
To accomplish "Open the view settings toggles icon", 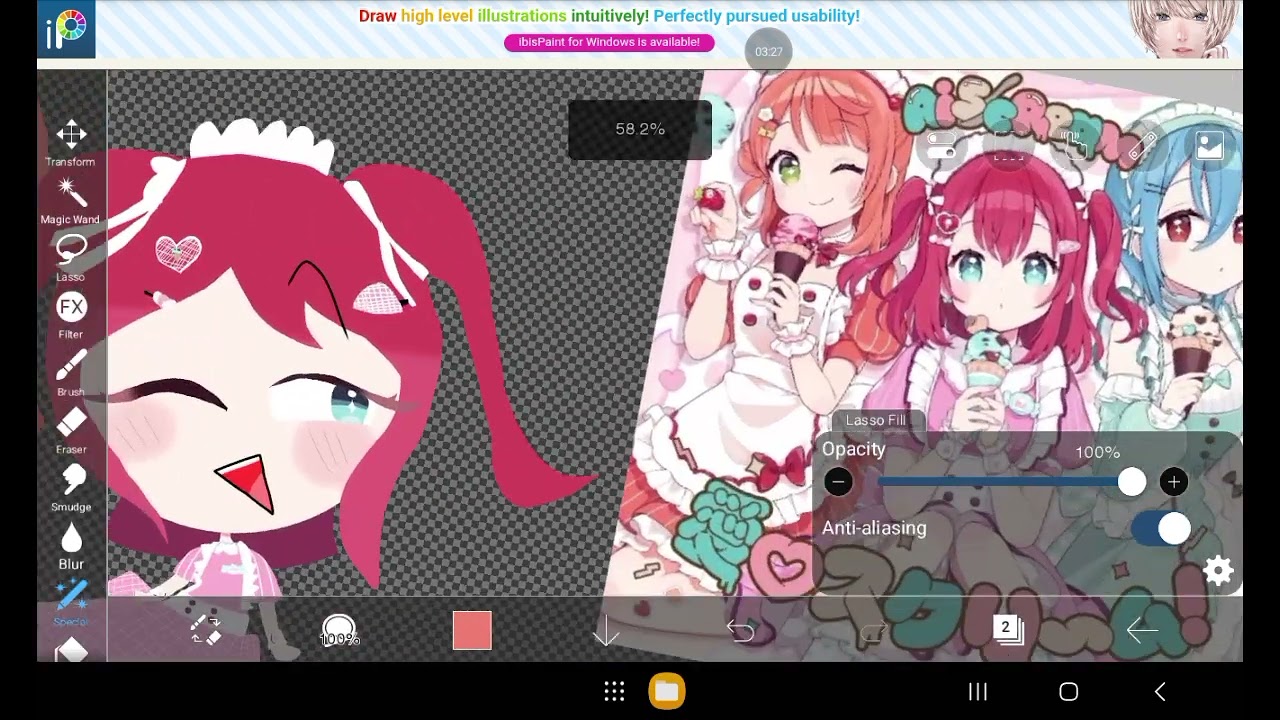I will pyautogui.click(x=941, y=146).
